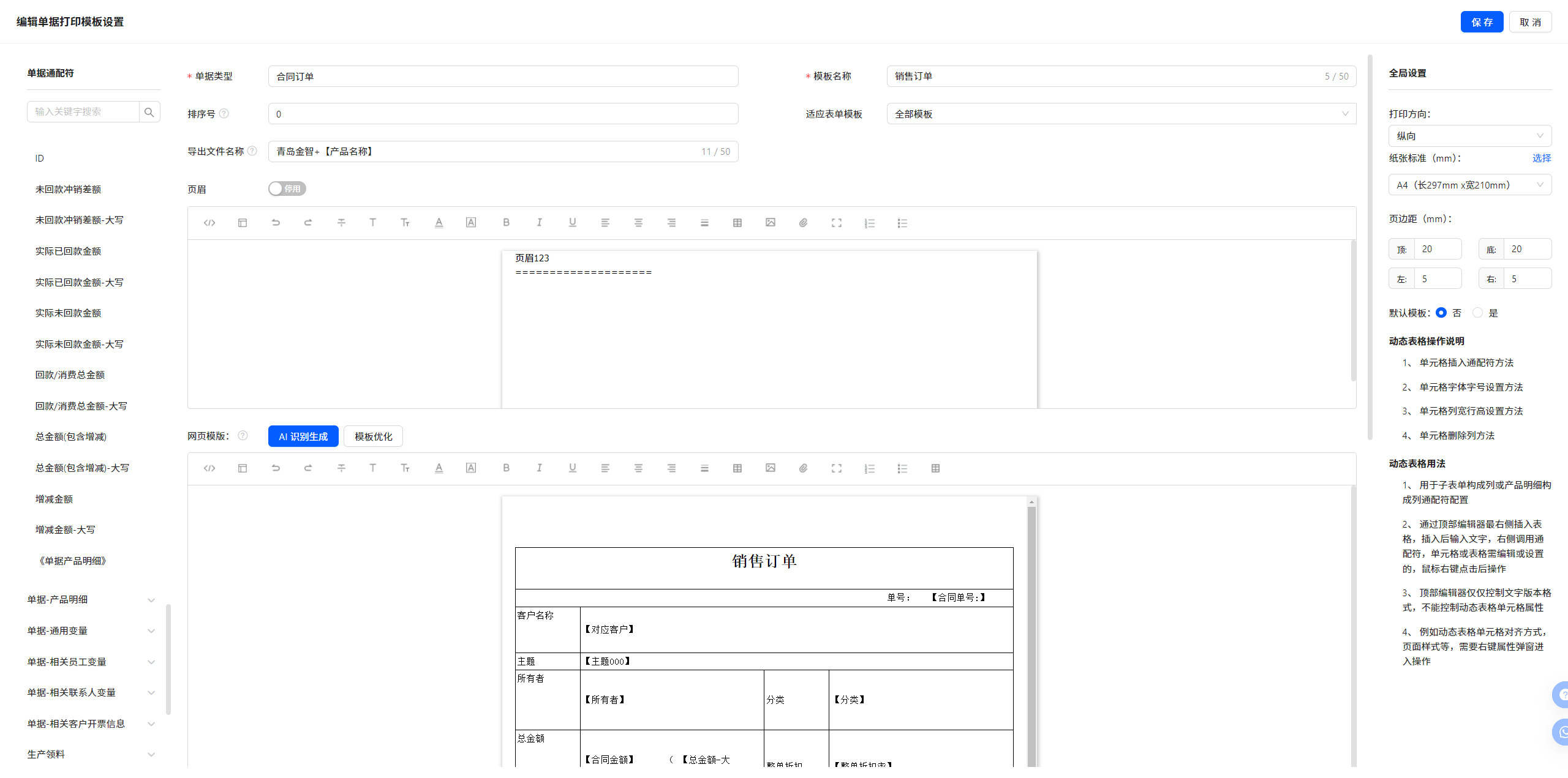1568x778 pixels.
Task: Toggle the 页眉 header switch
Action: (x=287, y=189)
